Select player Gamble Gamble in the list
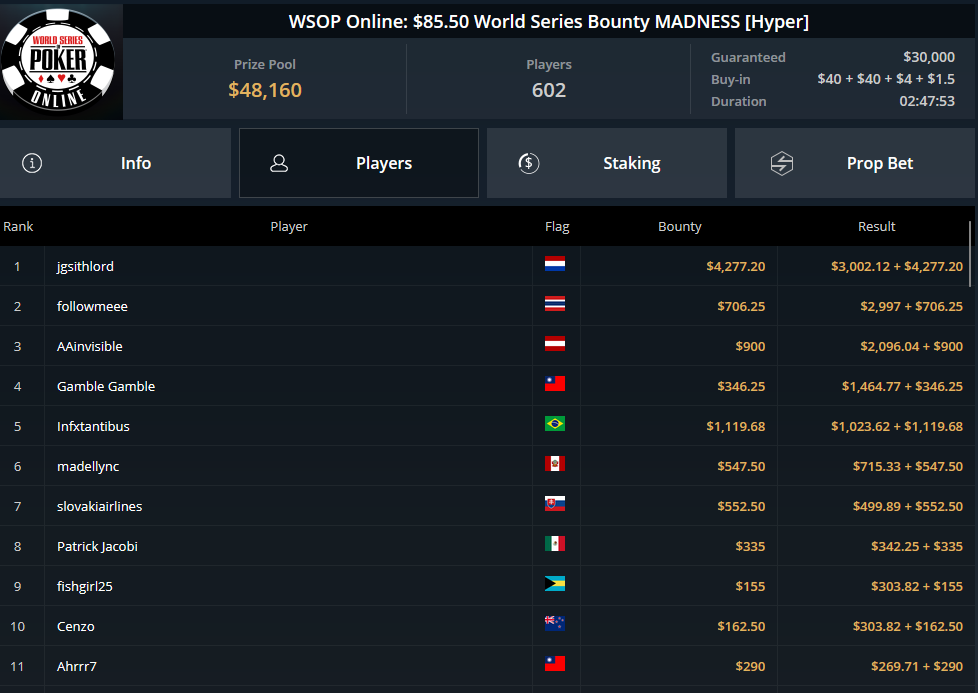 tap(106, 386)
